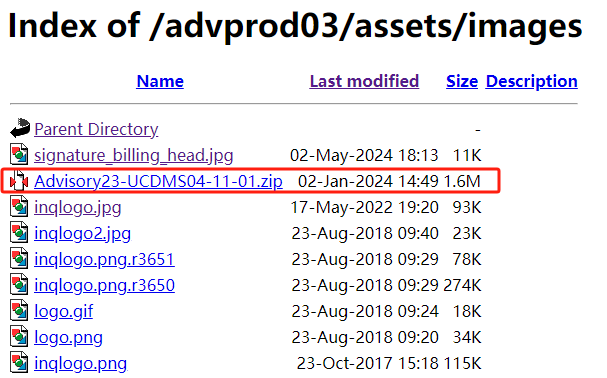The width and height of the screenshot is (607, 378).
Task: Open the inqlogo2.jpg file link
Action: (x=82, y=234)
